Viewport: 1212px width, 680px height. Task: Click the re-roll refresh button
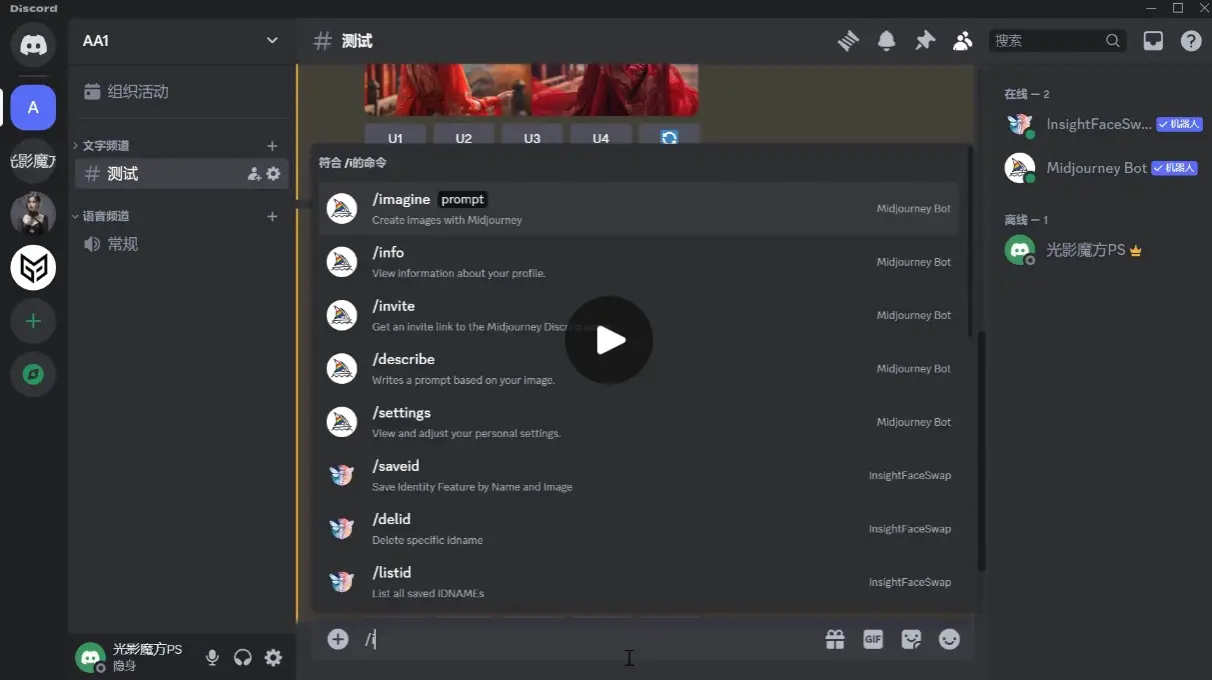[x=669, y=137]
